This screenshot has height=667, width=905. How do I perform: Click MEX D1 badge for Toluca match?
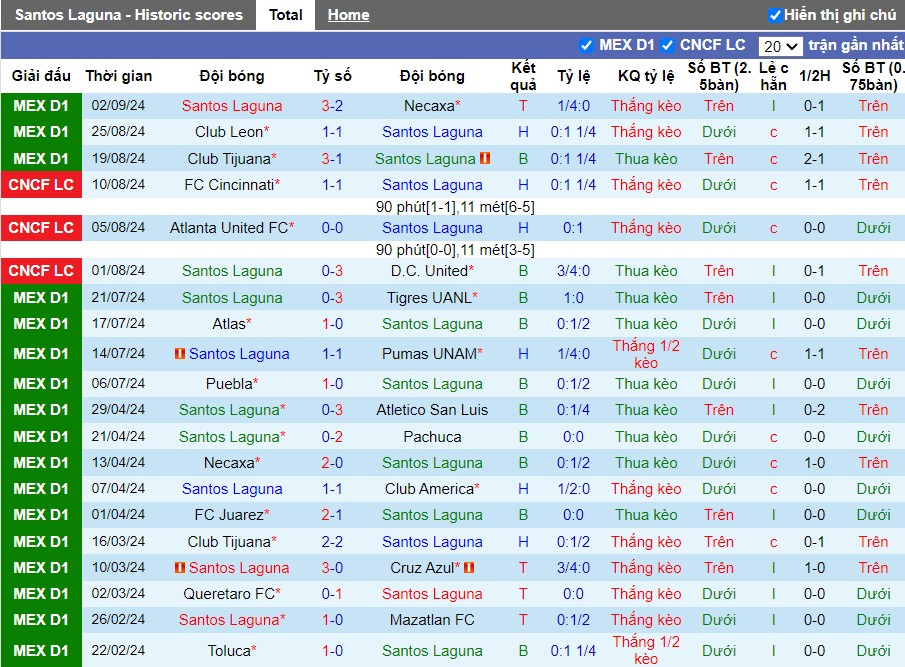click(x=42, y=650)
